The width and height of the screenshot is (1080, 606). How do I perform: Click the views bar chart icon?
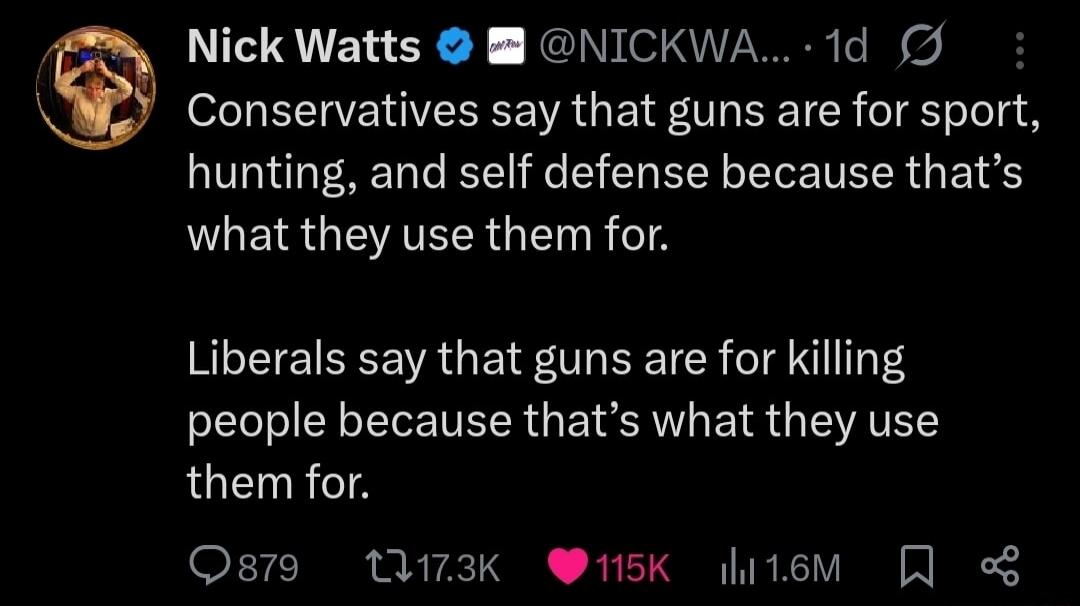pos(738,569)
